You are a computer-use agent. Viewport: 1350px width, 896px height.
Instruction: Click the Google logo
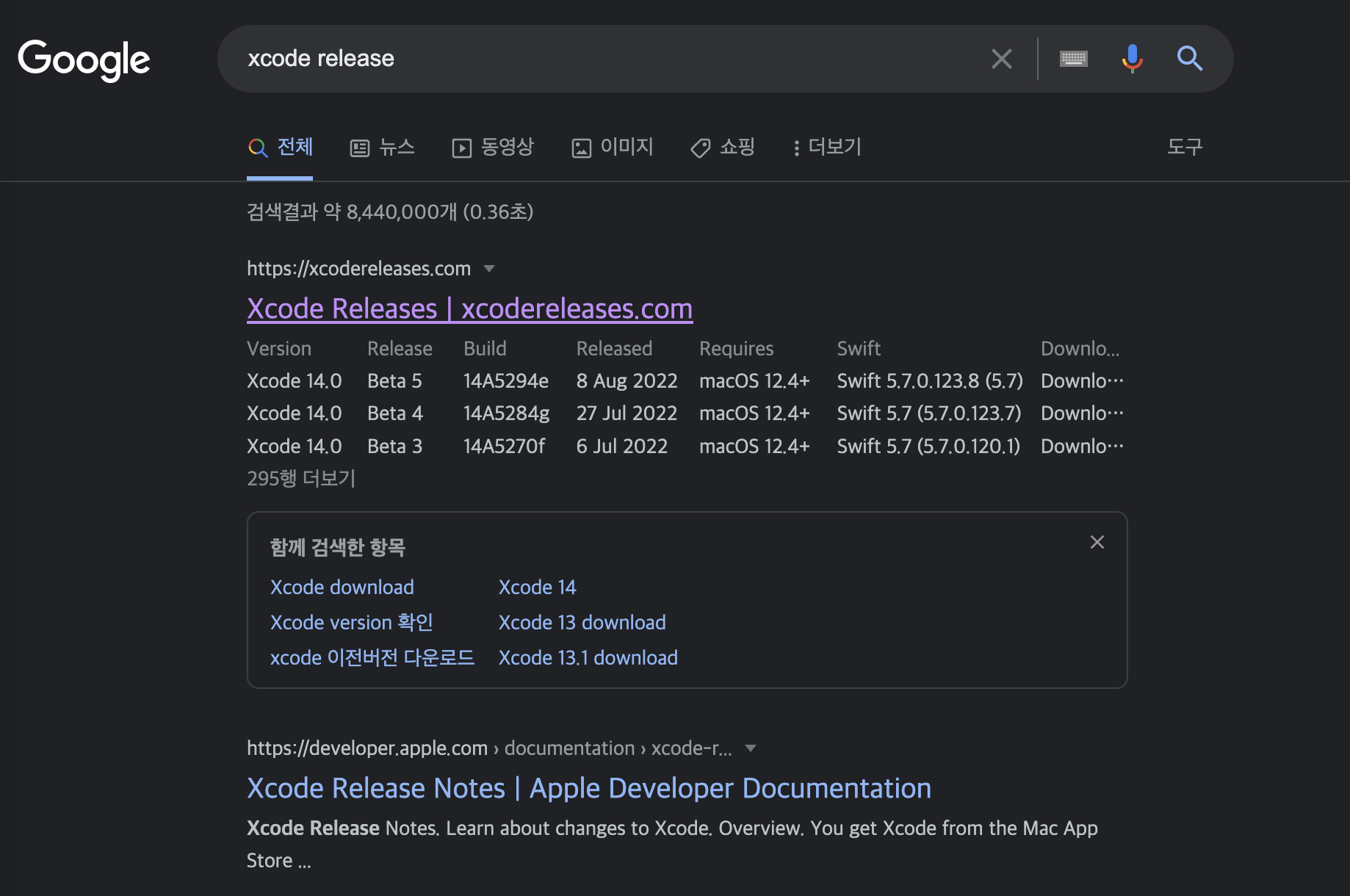pos(84,59)
